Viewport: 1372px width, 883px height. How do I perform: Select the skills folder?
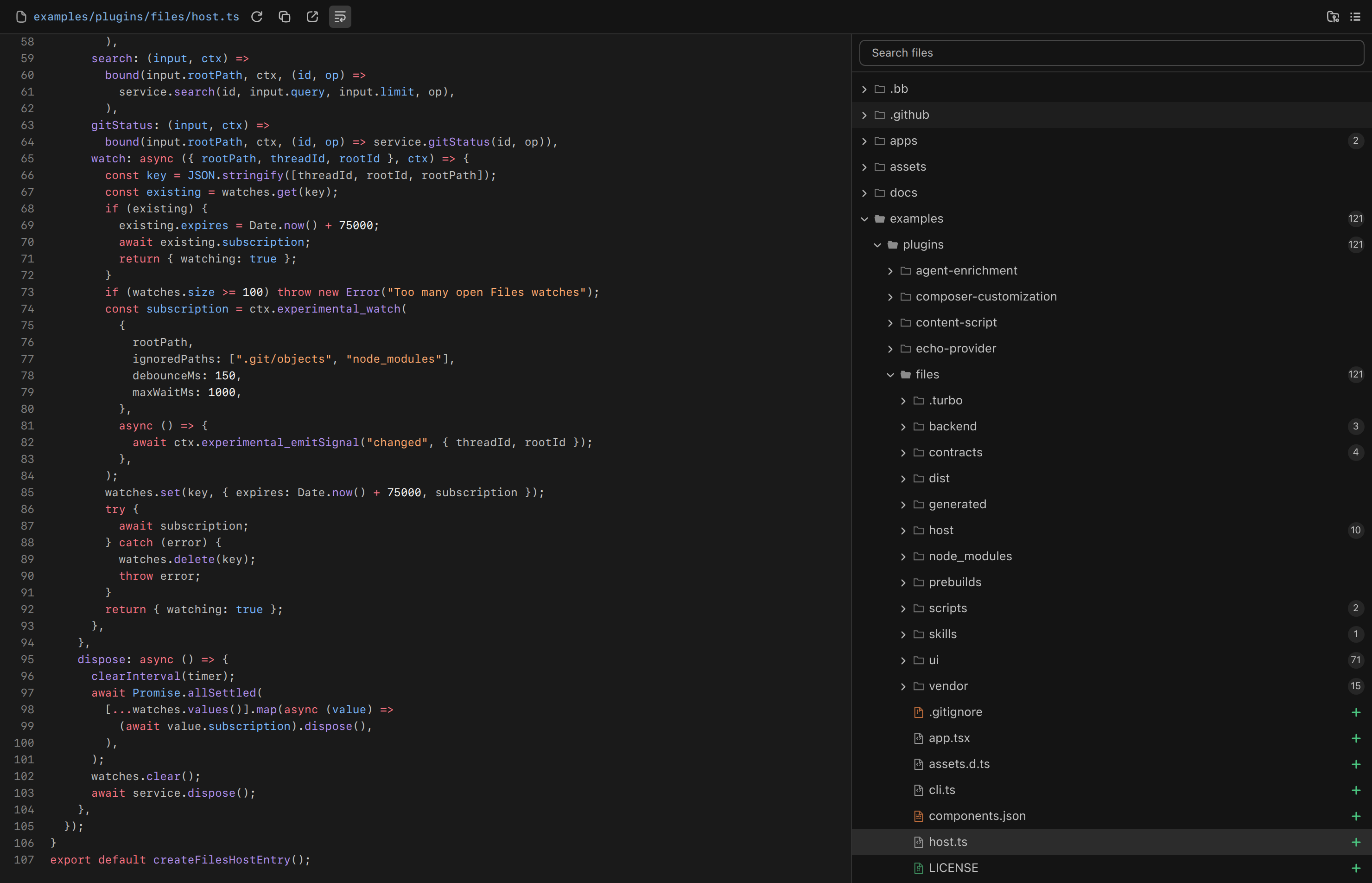click(1112, 634)
